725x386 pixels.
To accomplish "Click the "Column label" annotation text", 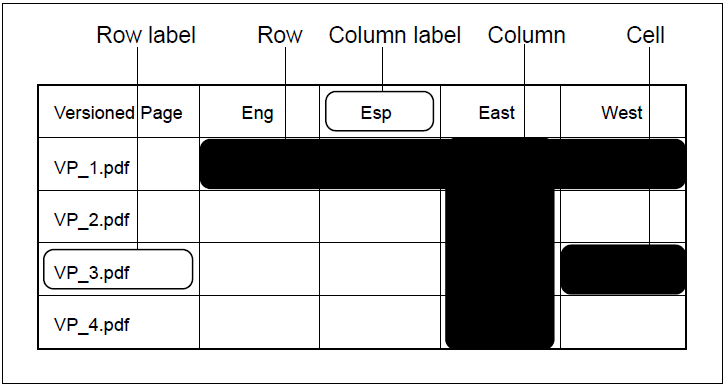I will coord(395,35).
